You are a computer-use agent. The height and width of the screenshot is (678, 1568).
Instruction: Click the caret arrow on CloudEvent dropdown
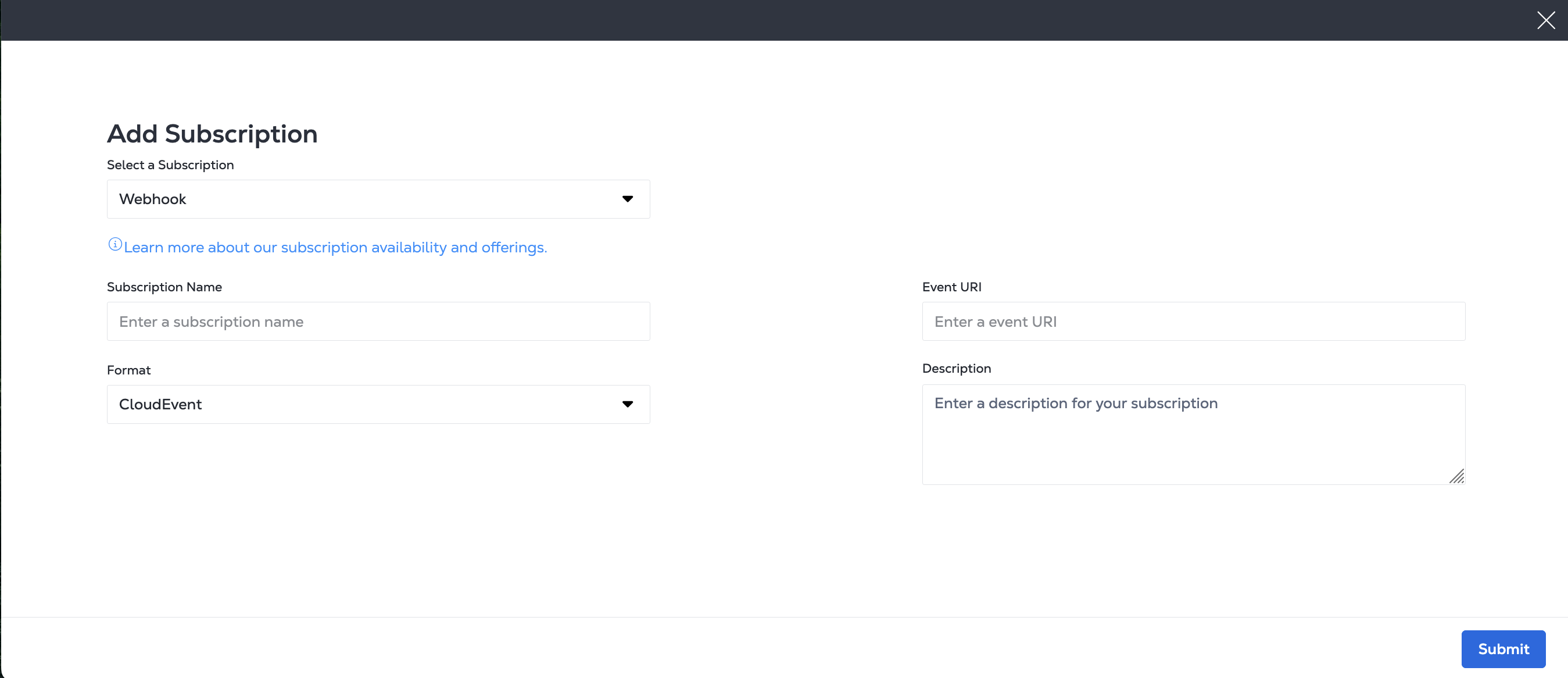(x=627, y=404)
